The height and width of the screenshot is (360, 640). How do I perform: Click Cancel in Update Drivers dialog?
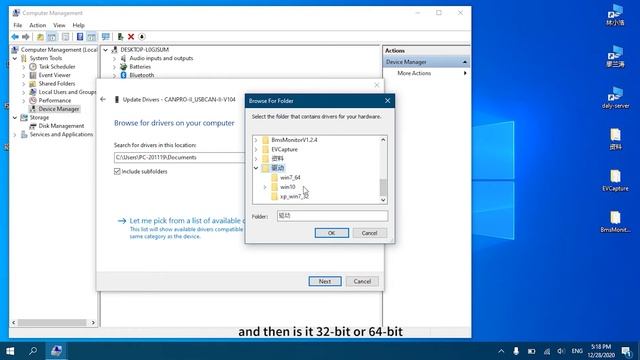(362, 281)
